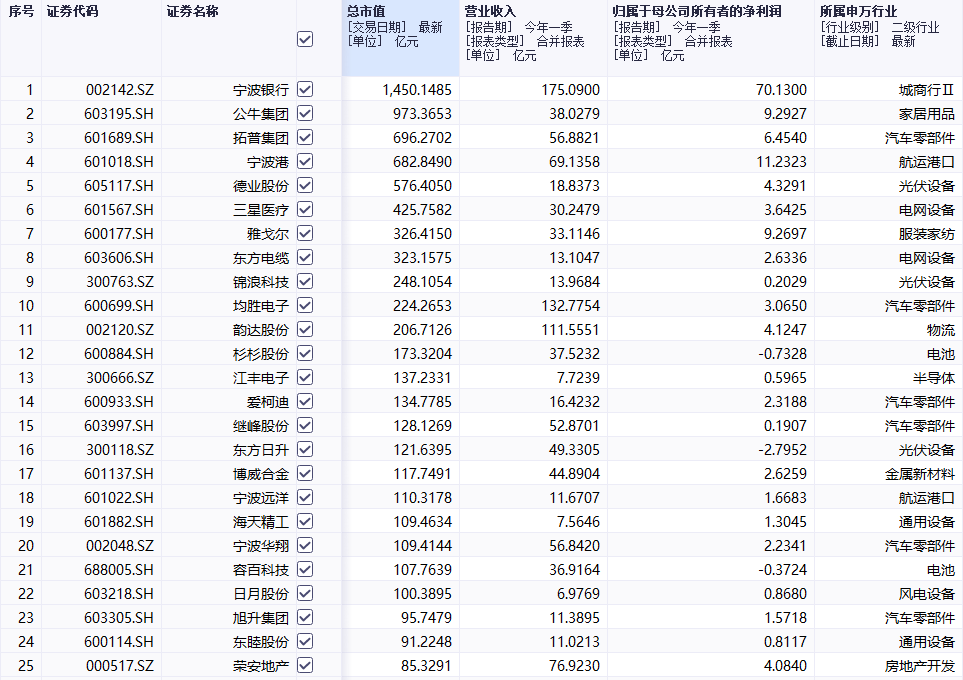Image resolution: width=963 pixels, height=680 pixels.
Task: Select the 证券代码 column header
Action: 71,11
